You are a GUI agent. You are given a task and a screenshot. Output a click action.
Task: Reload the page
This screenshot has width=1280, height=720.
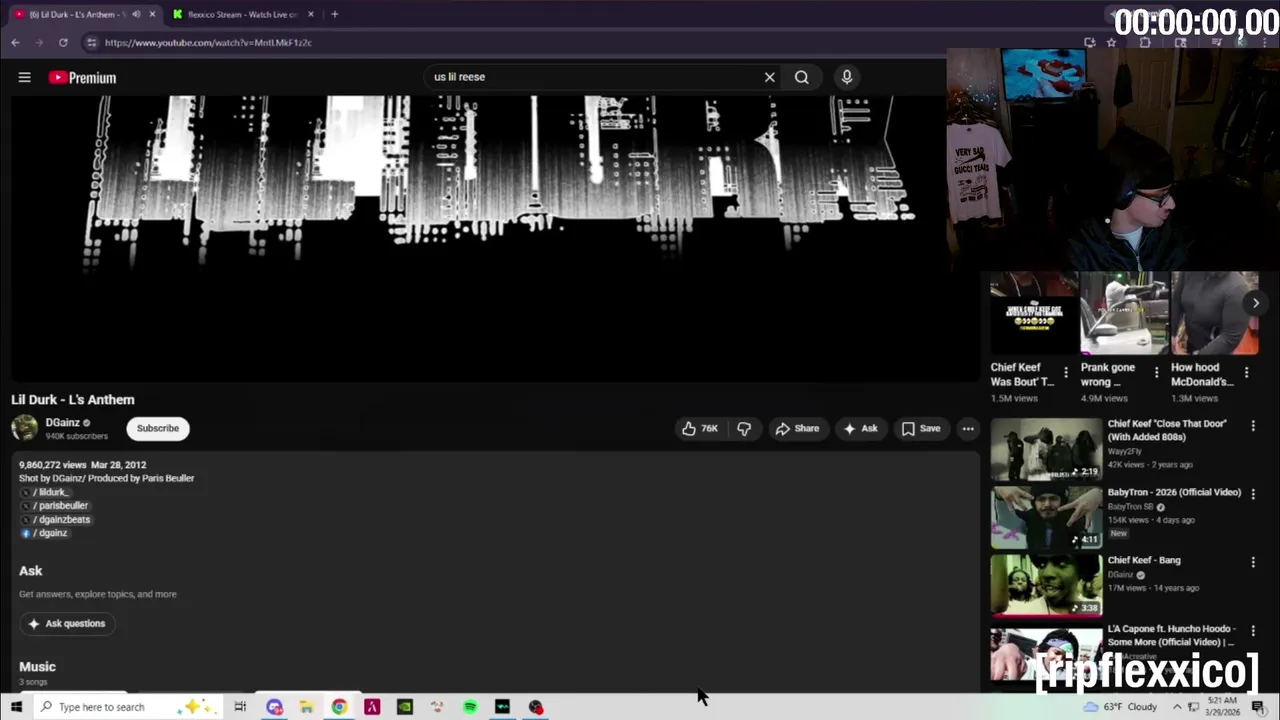point(63,43)
